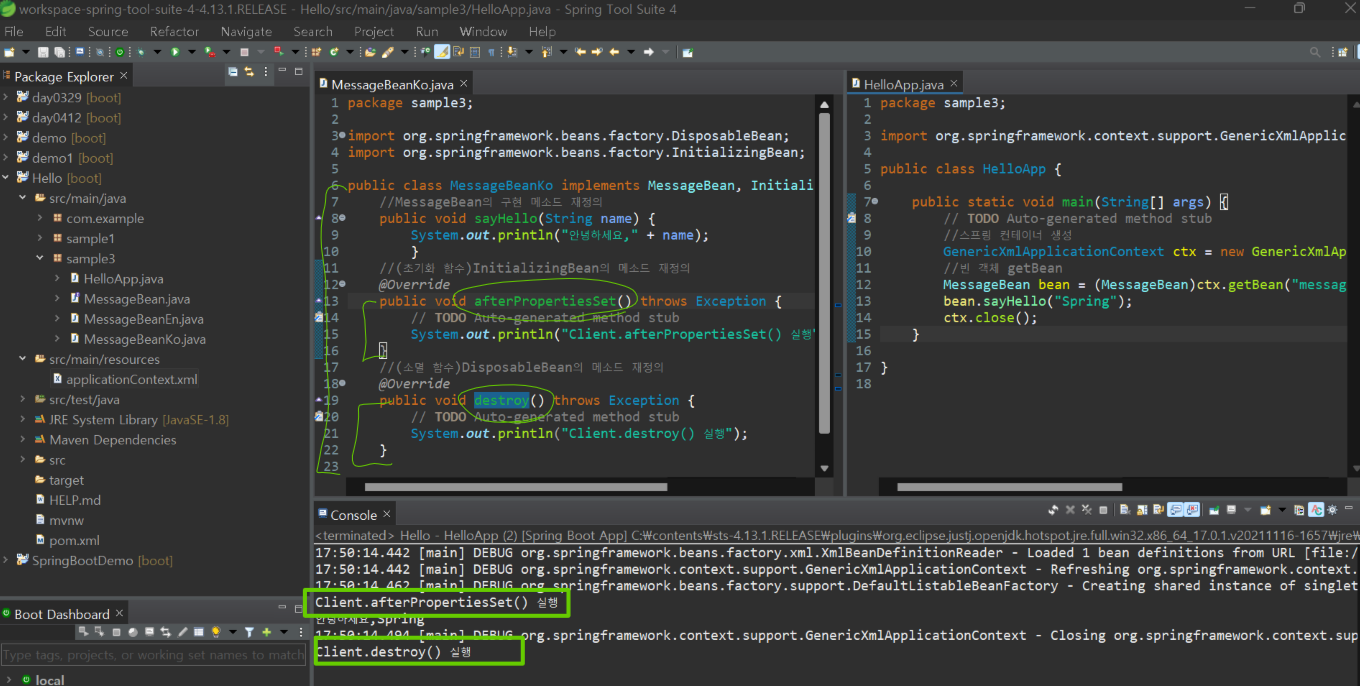Click the Save All toolbar icon
The height and width of the screenshot is (686, 1360).
pyautogui.click(x=59, y=51)
